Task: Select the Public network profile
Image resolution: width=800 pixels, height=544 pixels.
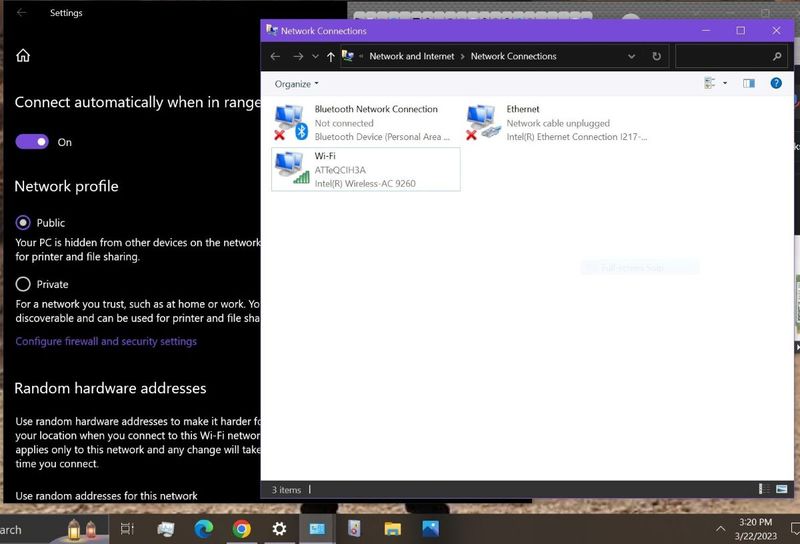Action: click(x=23, y=223)
